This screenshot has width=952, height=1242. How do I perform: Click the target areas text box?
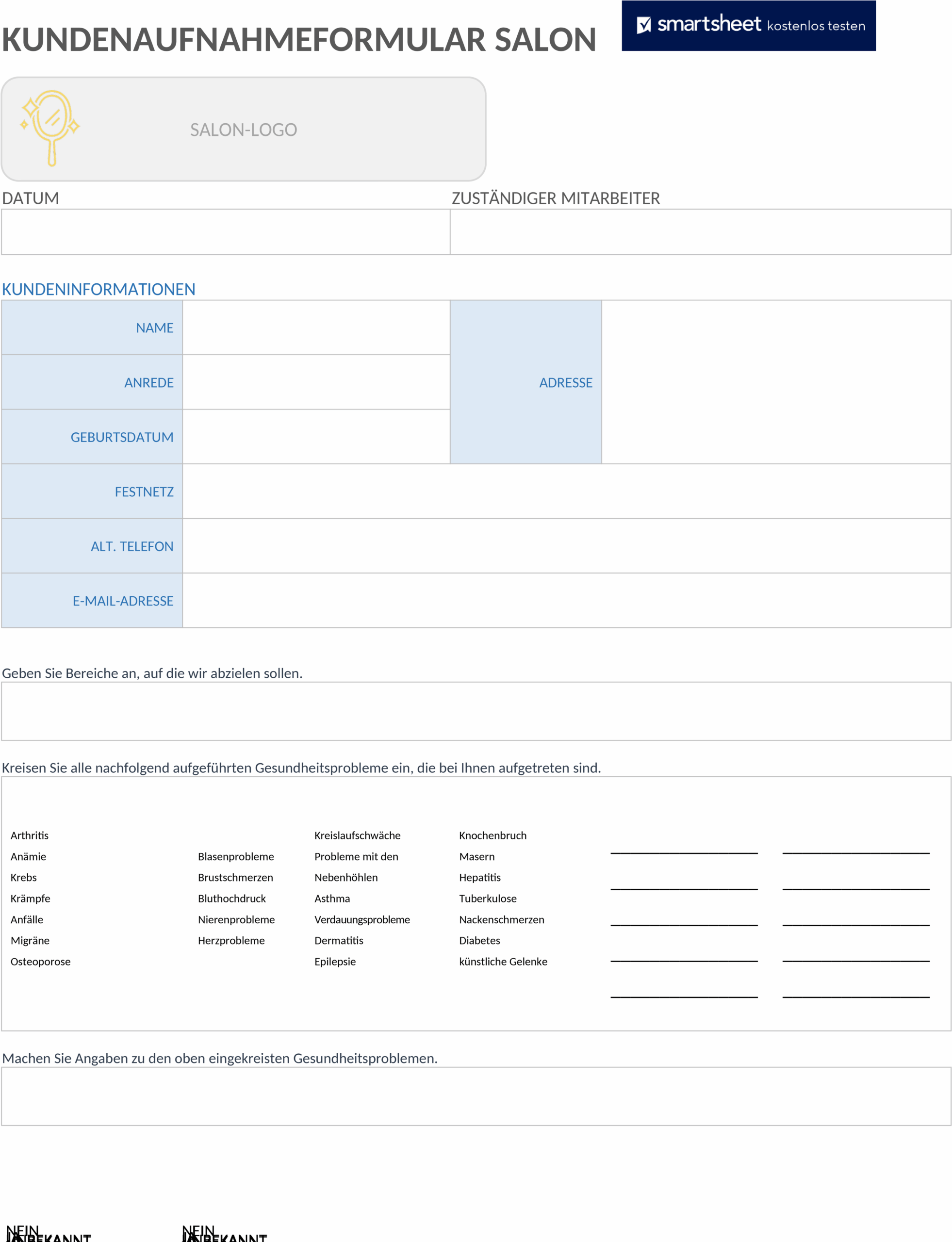click(x=476, y=711)
